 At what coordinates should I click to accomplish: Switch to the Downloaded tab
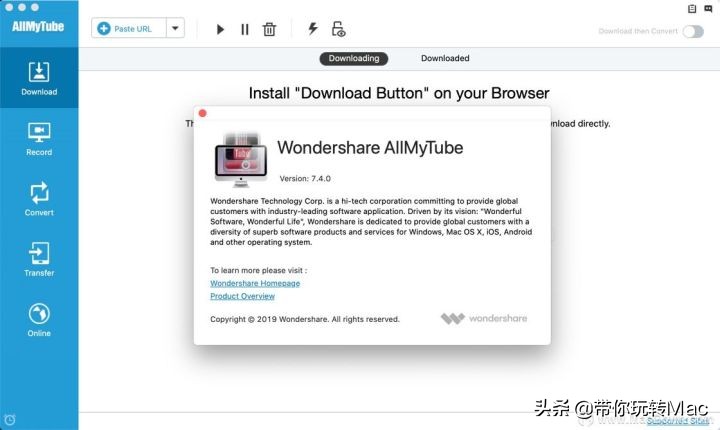click(x=445, y=58)
